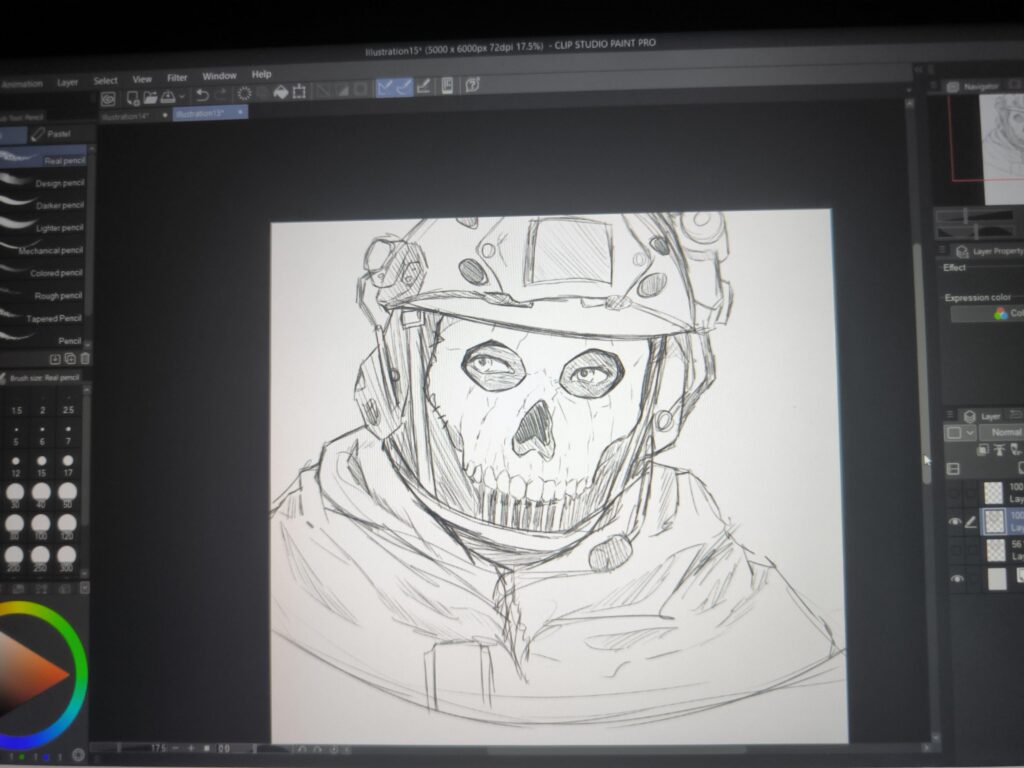Switch to the Illustration14 canvas tab

[x=125, y=115]
